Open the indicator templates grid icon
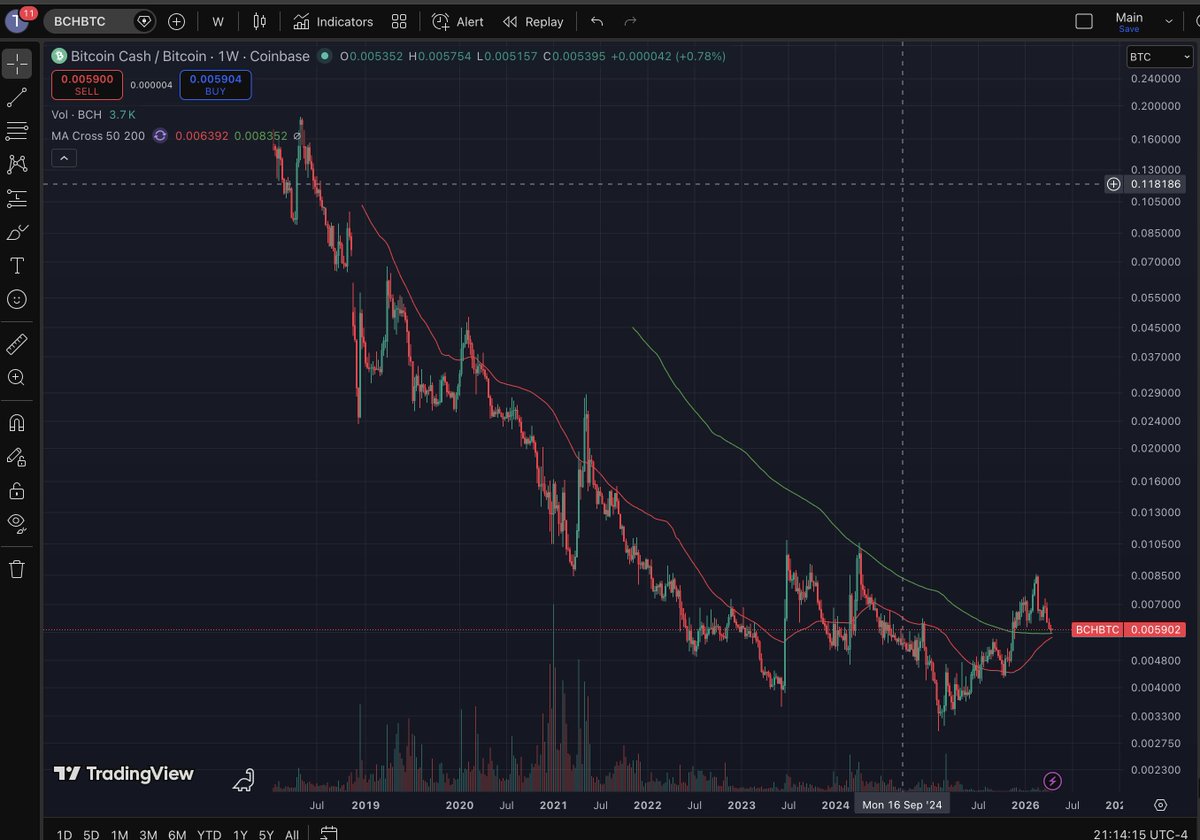Image resolution: width=1200 pixels, height=840 pixels. (x=399, y=21)
